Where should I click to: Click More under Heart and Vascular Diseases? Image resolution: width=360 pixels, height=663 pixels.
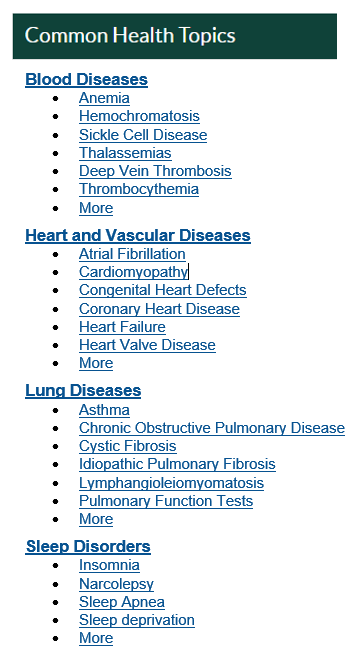(96, 363)
